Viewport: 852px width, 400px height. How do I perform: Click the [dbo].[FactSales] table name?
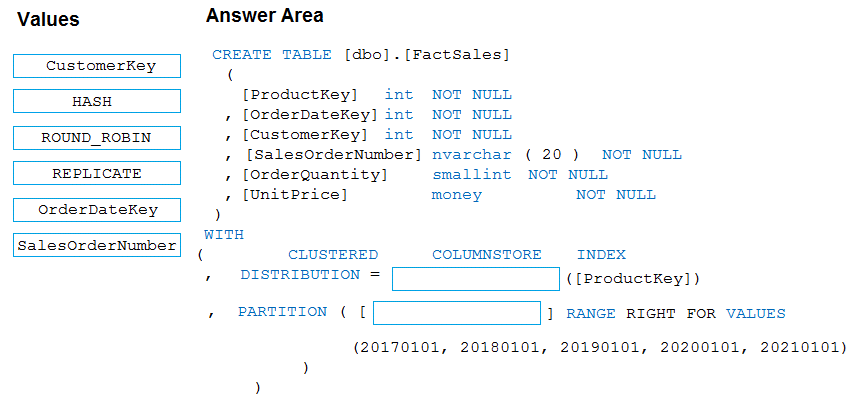pos(426,54)
